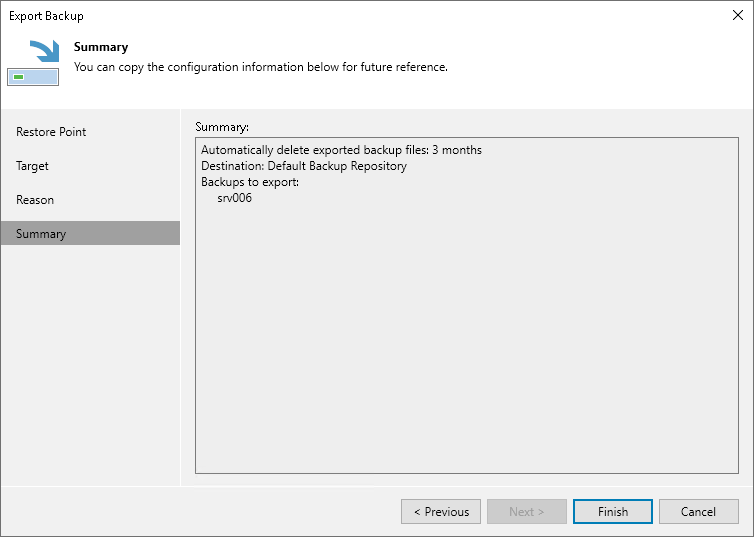The width and height of the screenshot is (754, 537).
Task: Switch to the Reason step
Action: point(35,200)
